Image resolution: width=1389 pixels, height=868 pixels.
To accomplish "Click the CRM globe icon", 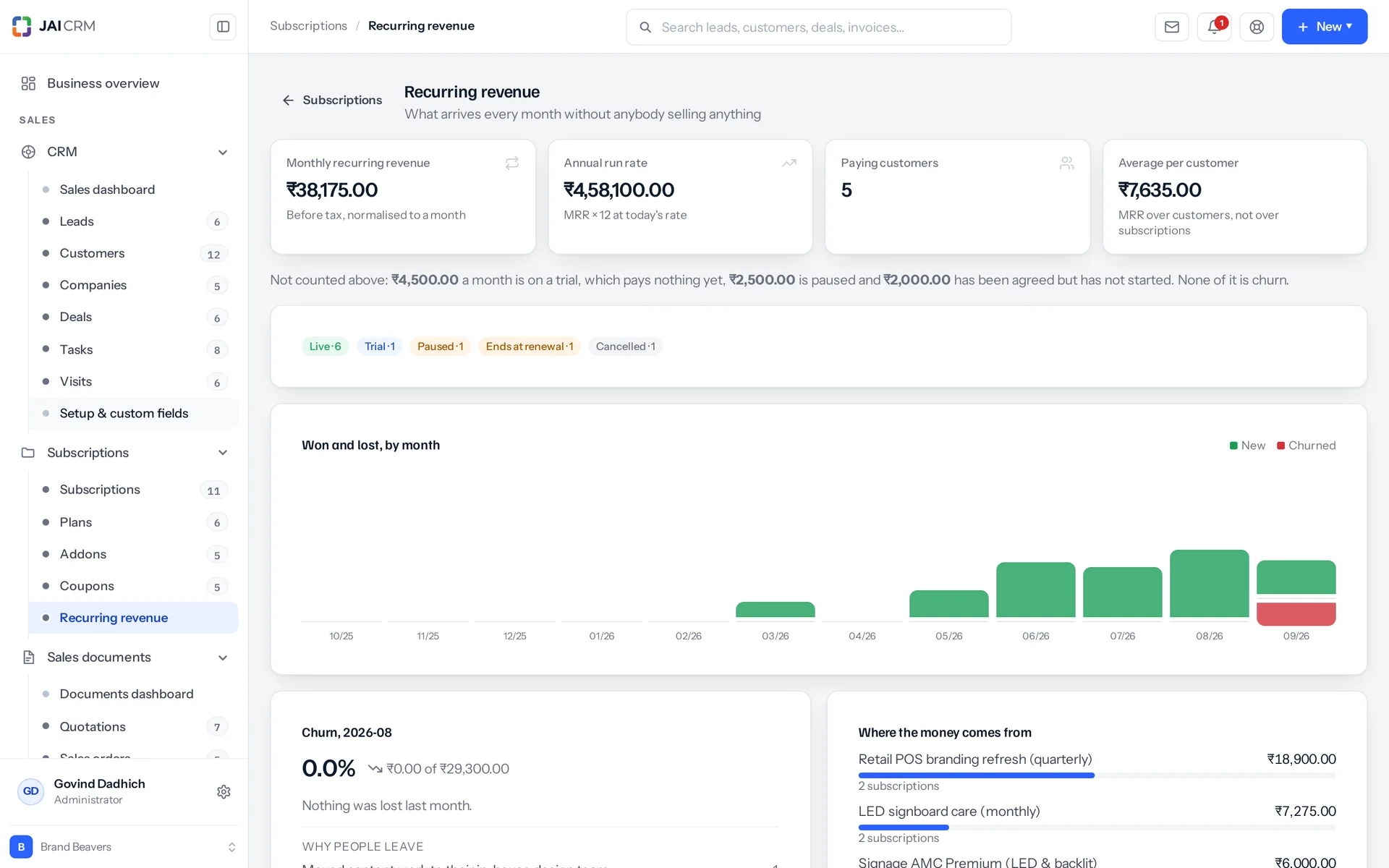I will [28, 152].
